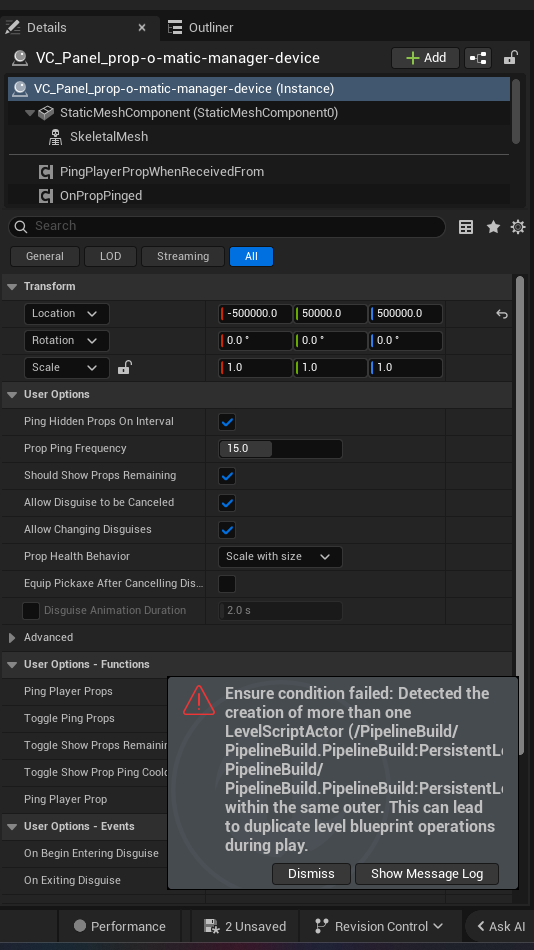Select the All filter tab
The image size is (534, 950).
tap(252, 256)
